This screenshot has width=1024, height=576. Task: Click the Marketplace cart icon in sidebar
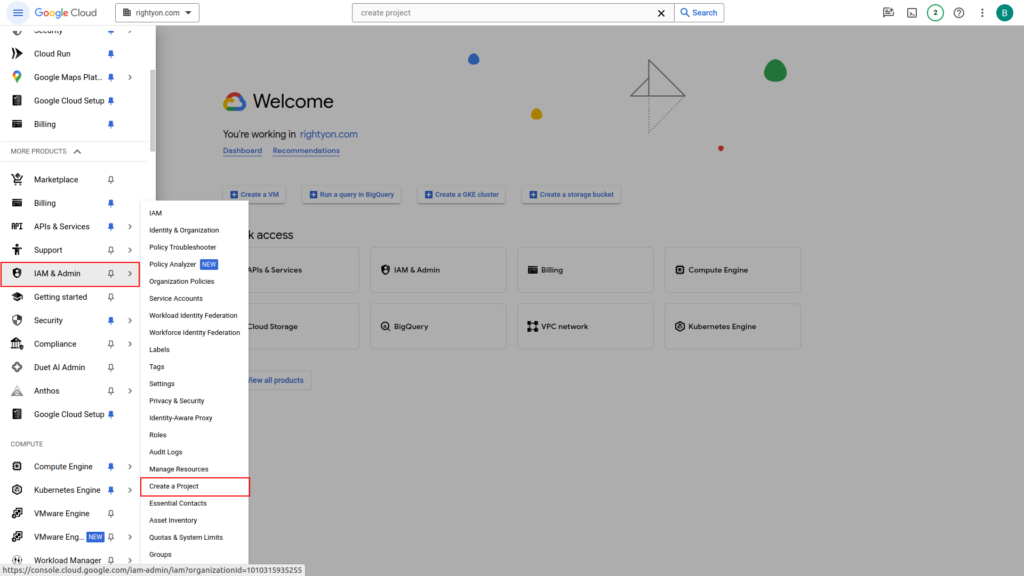(x=16, y=180)
